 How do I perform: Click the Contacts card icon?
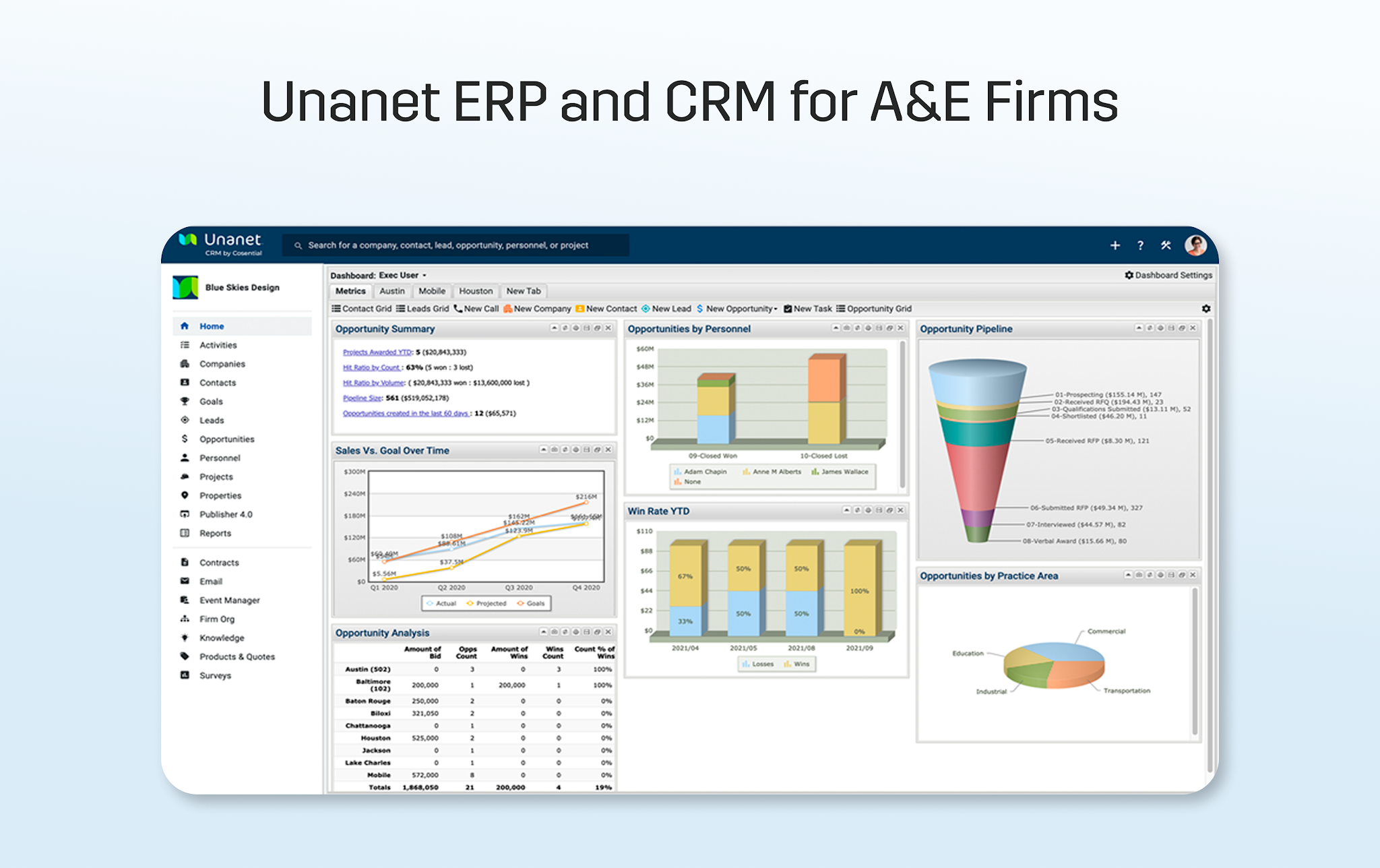click(185, 382)
